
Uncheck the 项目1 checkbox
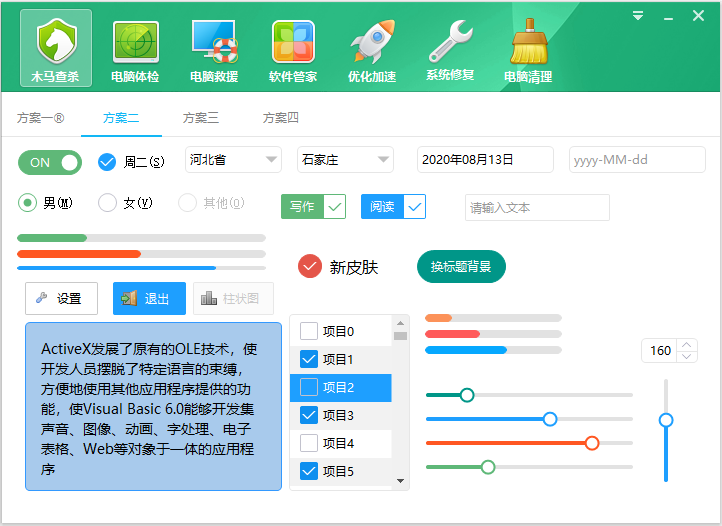[309, 359]
